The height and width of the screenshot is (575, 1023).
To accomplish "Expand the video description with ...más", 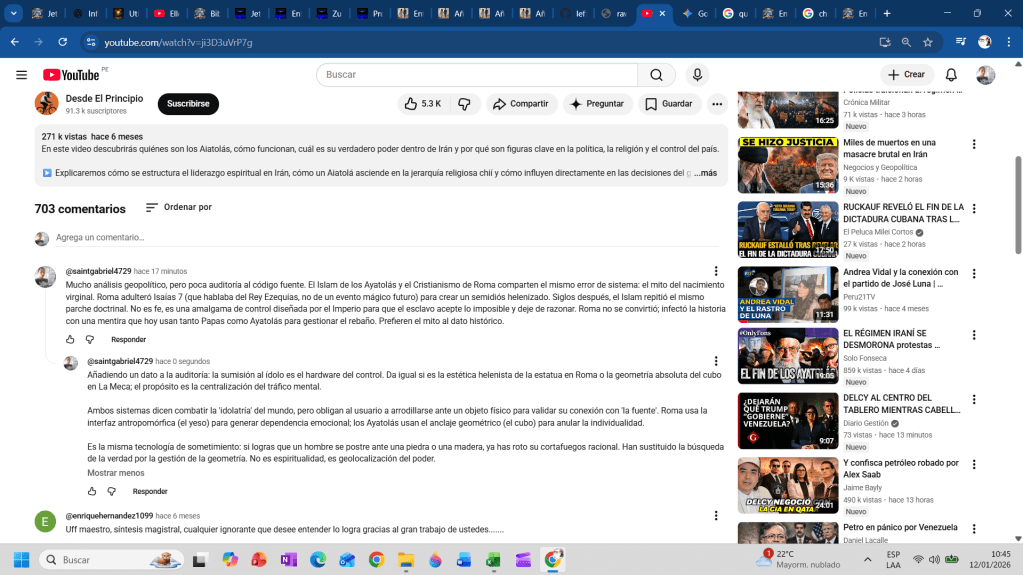I will (706, 173).
